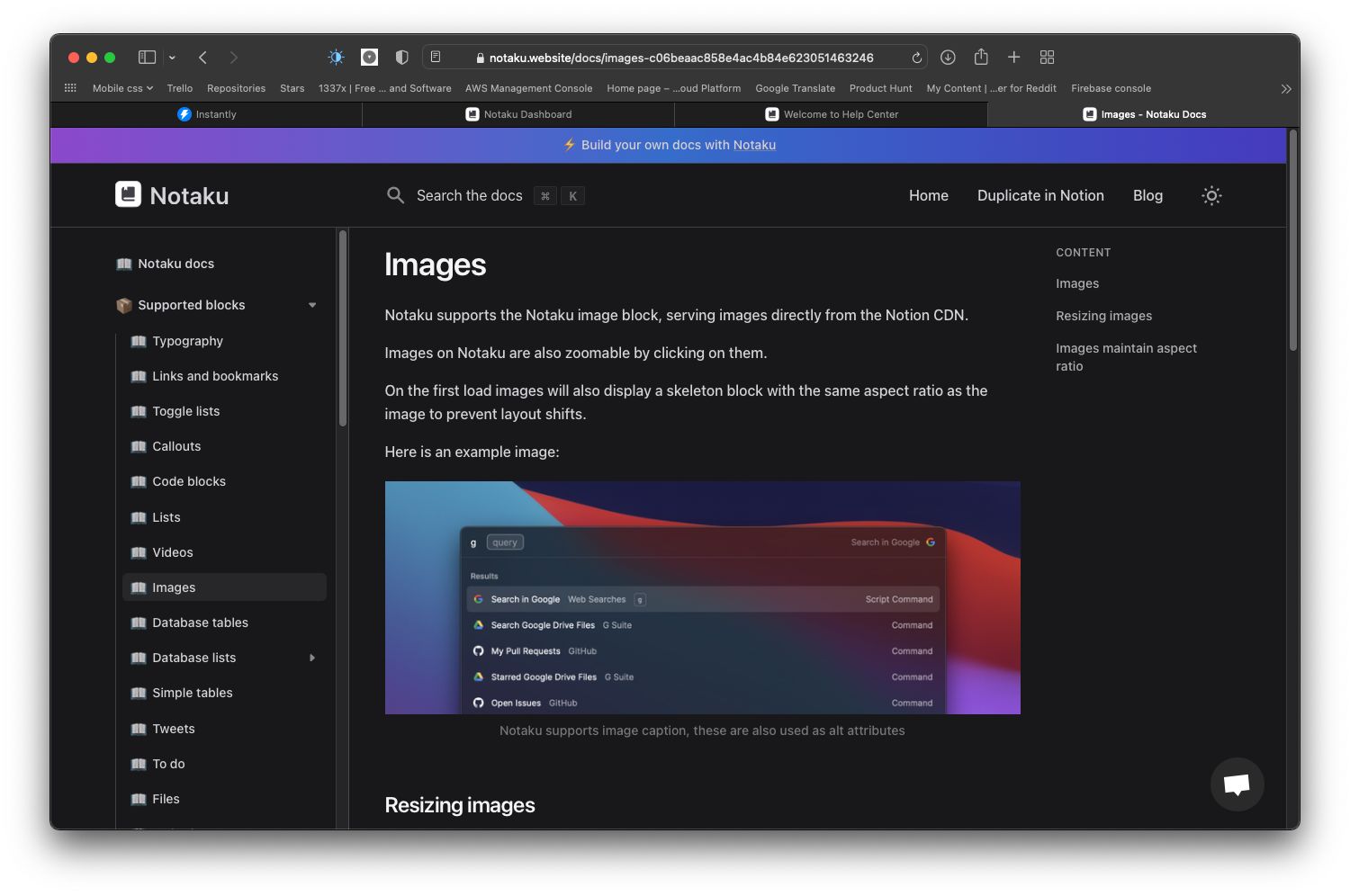Toggle the Safari sidebar icon
1350x896 pixels.
(x=147, y=57)
